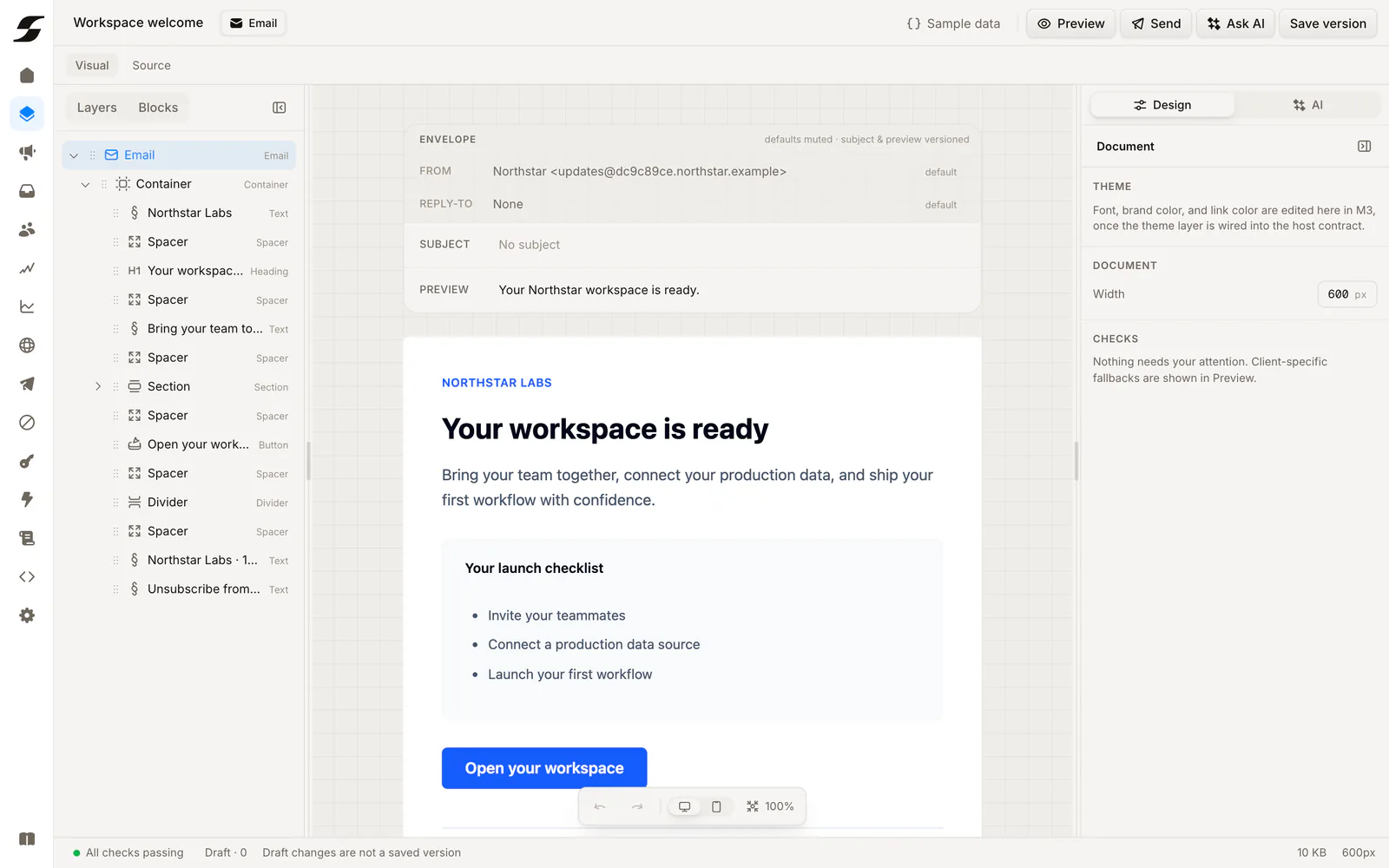Open Ask AI
Image resolution: width=1389 pixels, height=868 pixels.
click(1235, 23)
